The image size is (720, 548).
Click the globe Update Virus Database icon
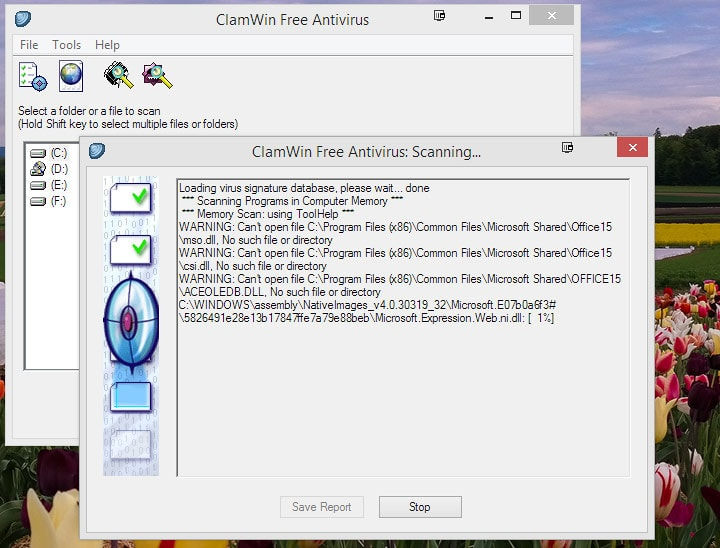coord(71,76)
